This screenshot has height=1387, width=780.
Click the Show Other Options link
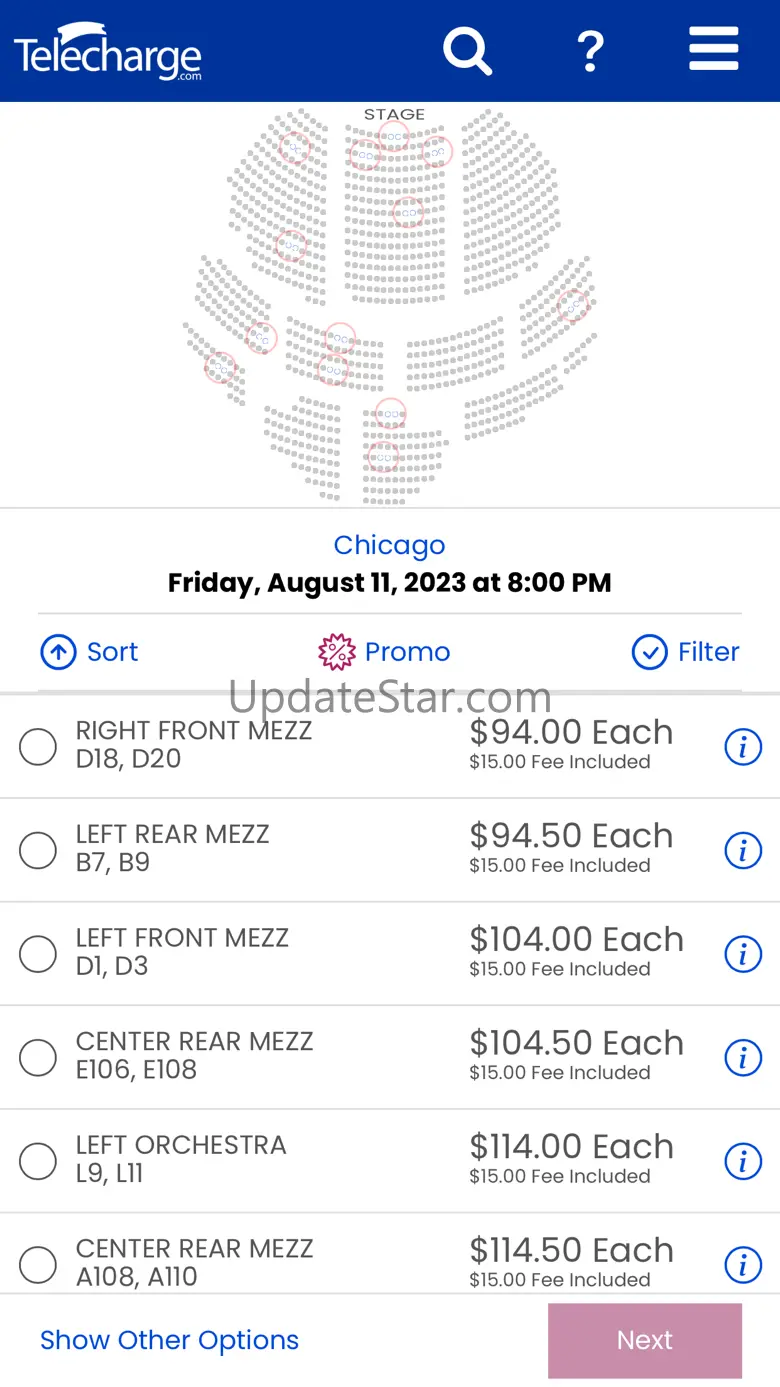pyautogui.click(x=169, y=1340)
